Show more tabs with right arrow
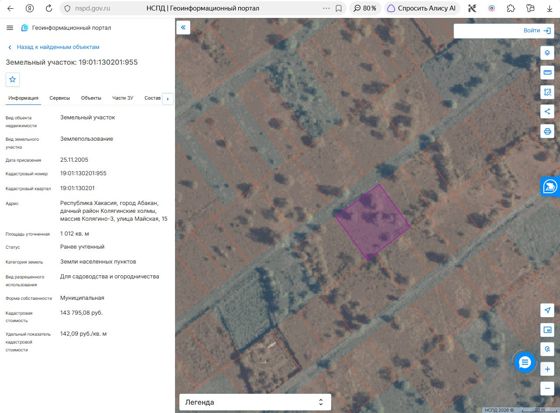Viewport: 560px width, 413px height. 168,99
